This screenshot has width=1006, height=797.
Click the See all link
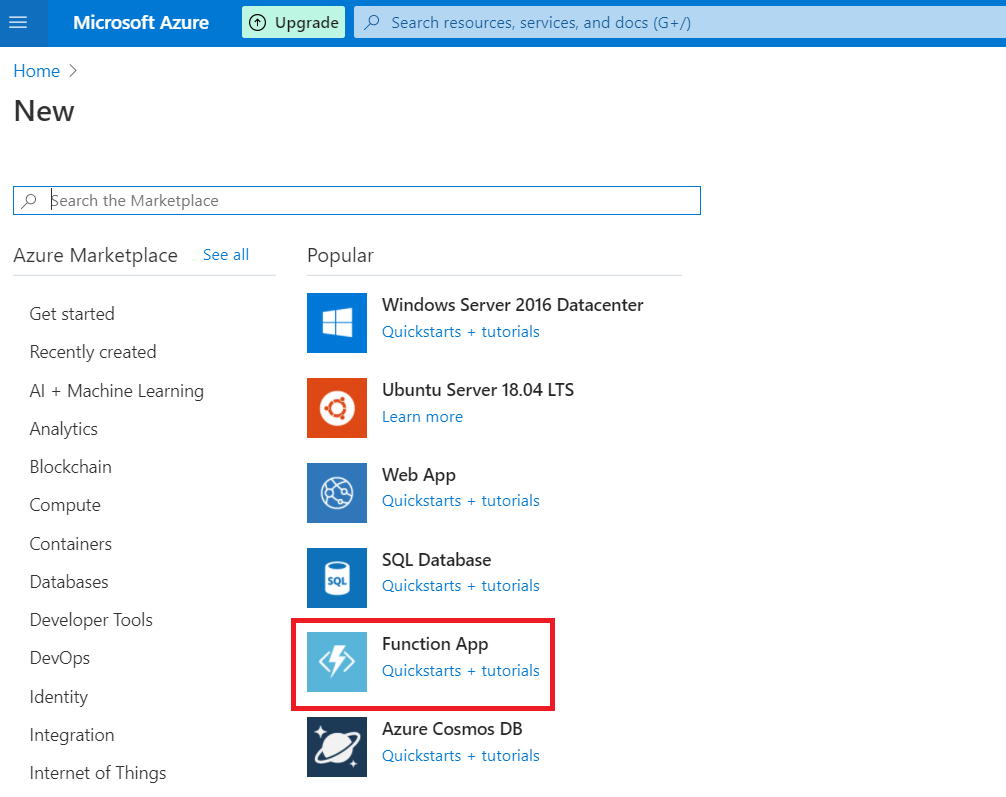(224, 254)
